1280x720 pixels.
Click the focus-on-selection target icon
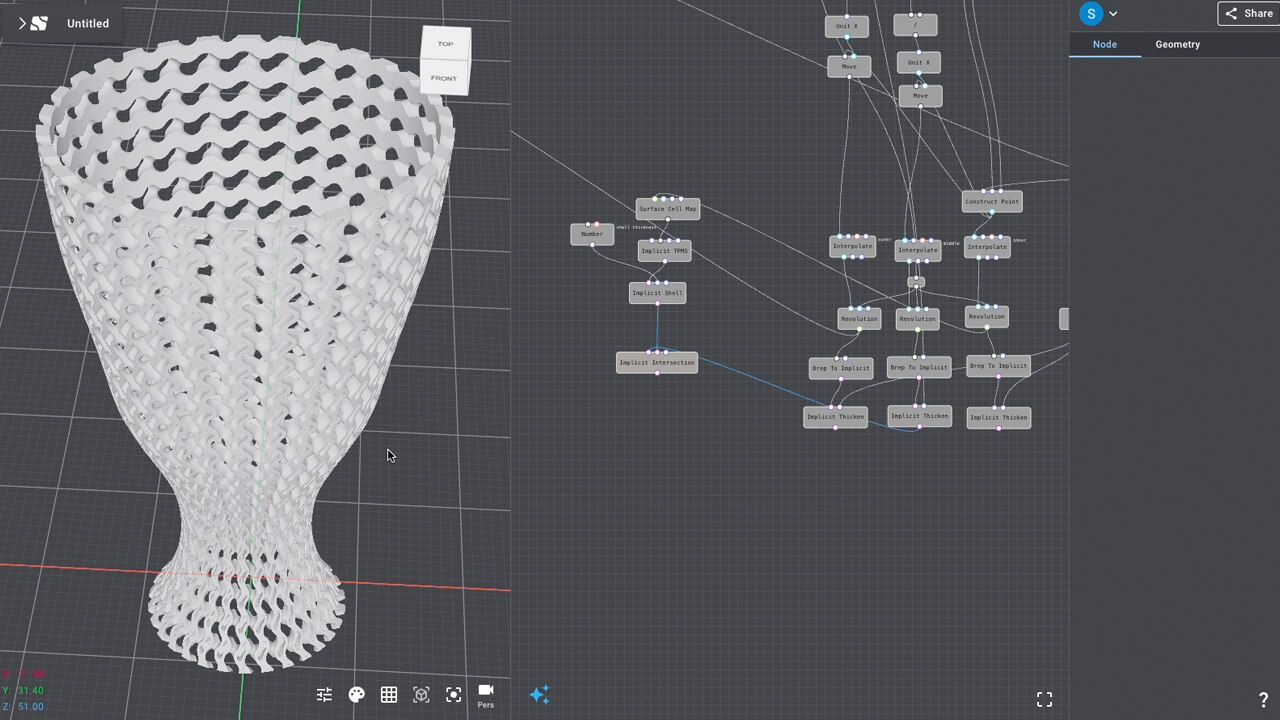pos(454,695)
